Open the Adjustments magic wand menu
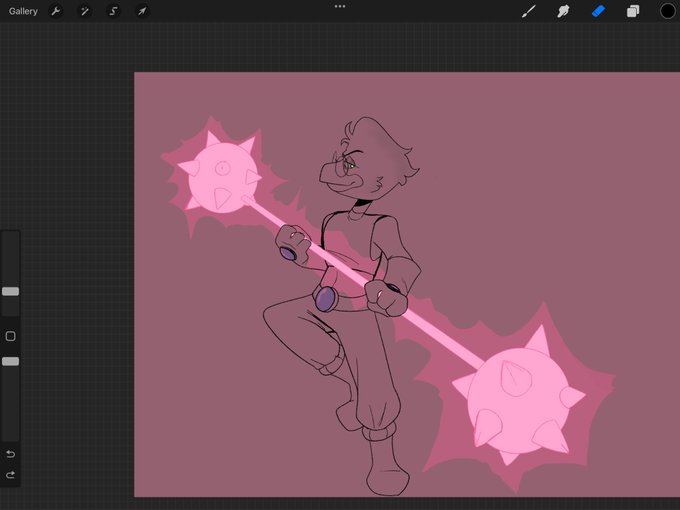Image resolution: width=680 pixels, height=510 pixels. click(x=85, y=11)
